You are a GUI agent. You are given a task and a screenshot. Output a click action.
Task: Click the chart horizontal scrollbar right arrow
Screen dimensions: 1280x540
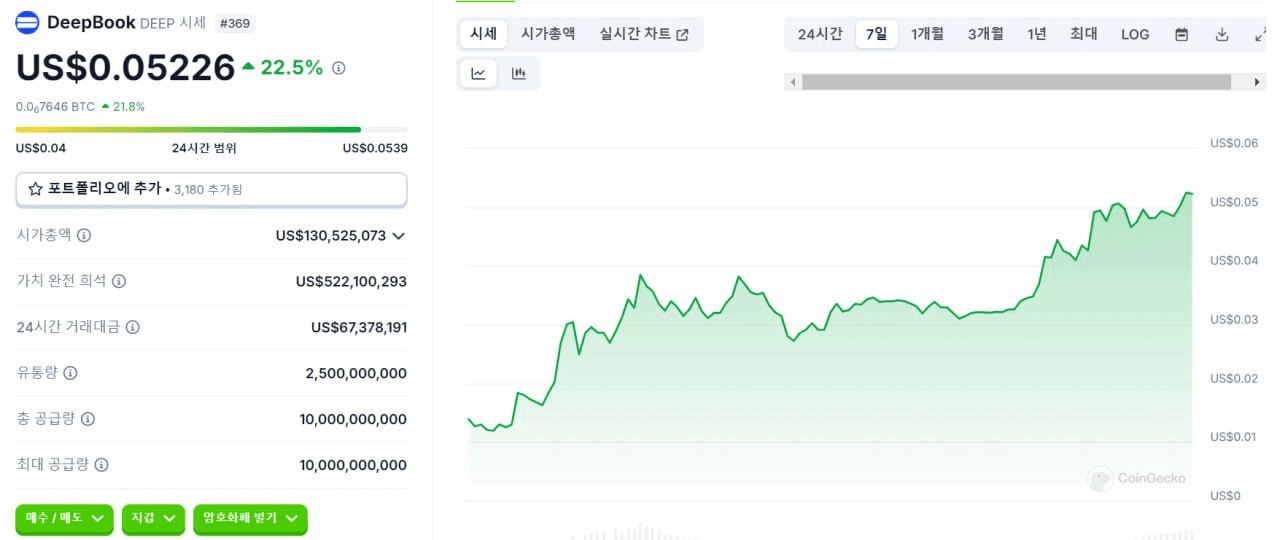pyautogui.click(x=1257, y=82)
